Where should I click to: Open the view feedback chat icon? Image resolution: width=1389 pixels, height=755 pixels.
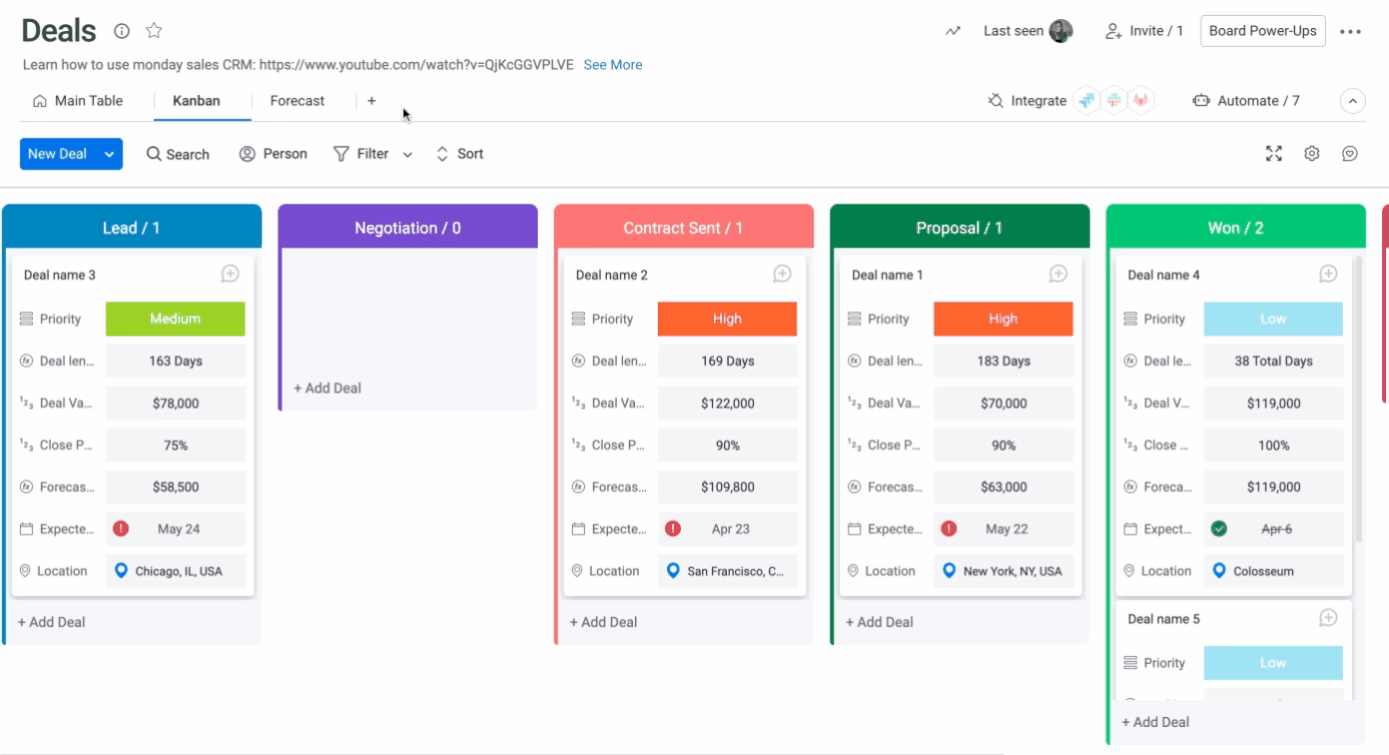coord(1350,154)
